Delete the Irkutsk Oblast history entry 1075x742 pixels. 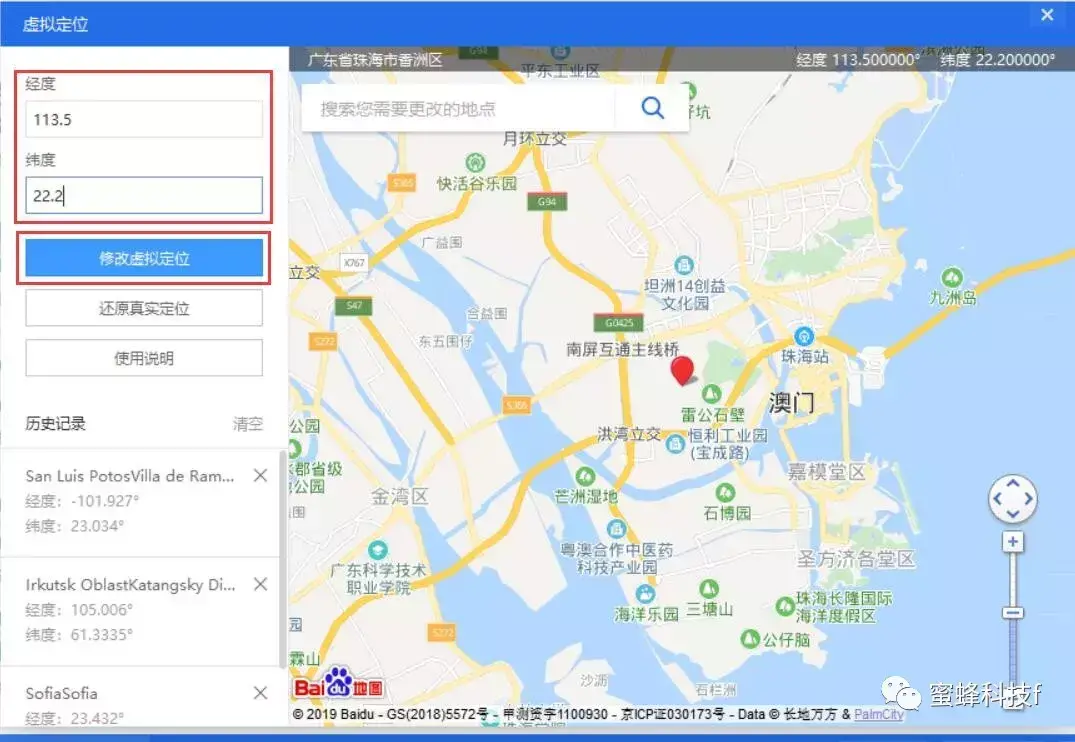pyautogui.click(x=260, y=584)
